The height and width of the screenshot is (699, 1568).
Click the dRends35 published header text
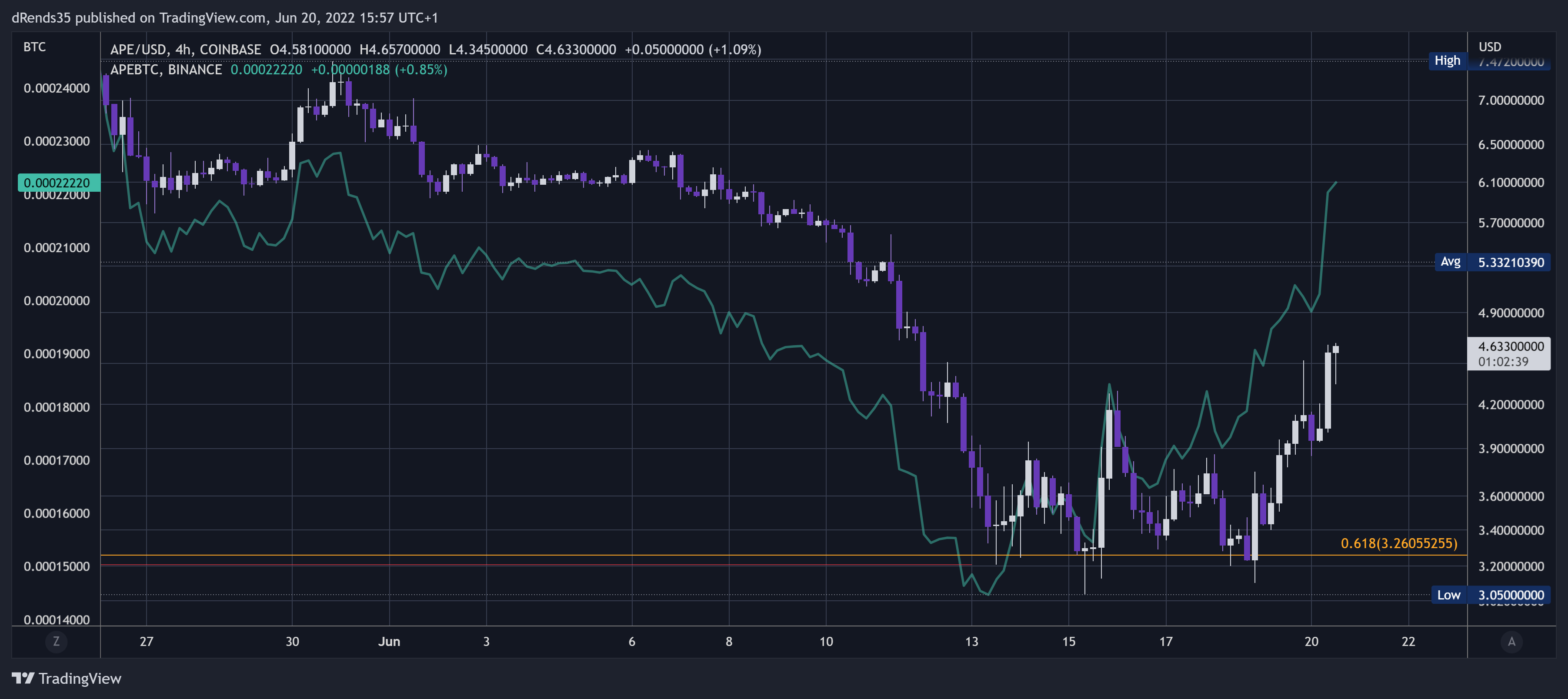point(225,18)
